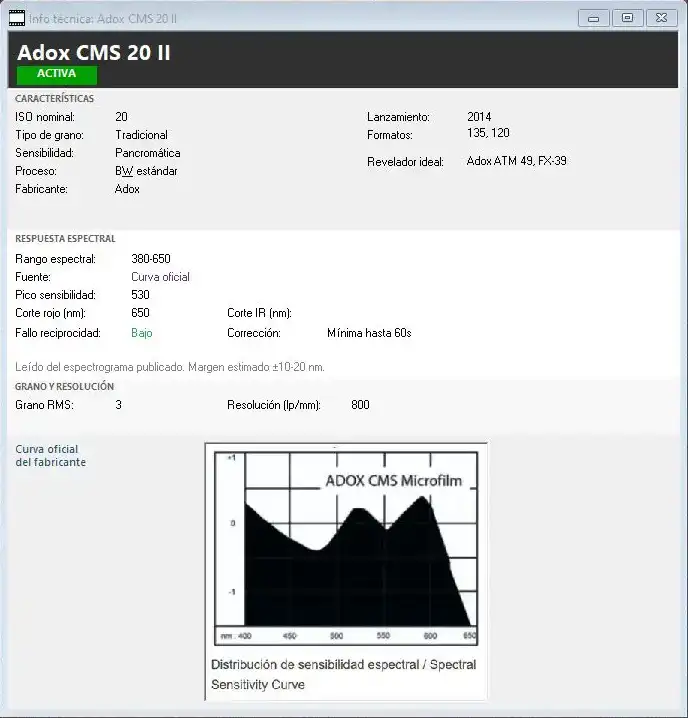The height and width of the screenshot is (718, 688).
Task: Click the window title Info técnica: Adox CMS 20 II
Action: 103,19
